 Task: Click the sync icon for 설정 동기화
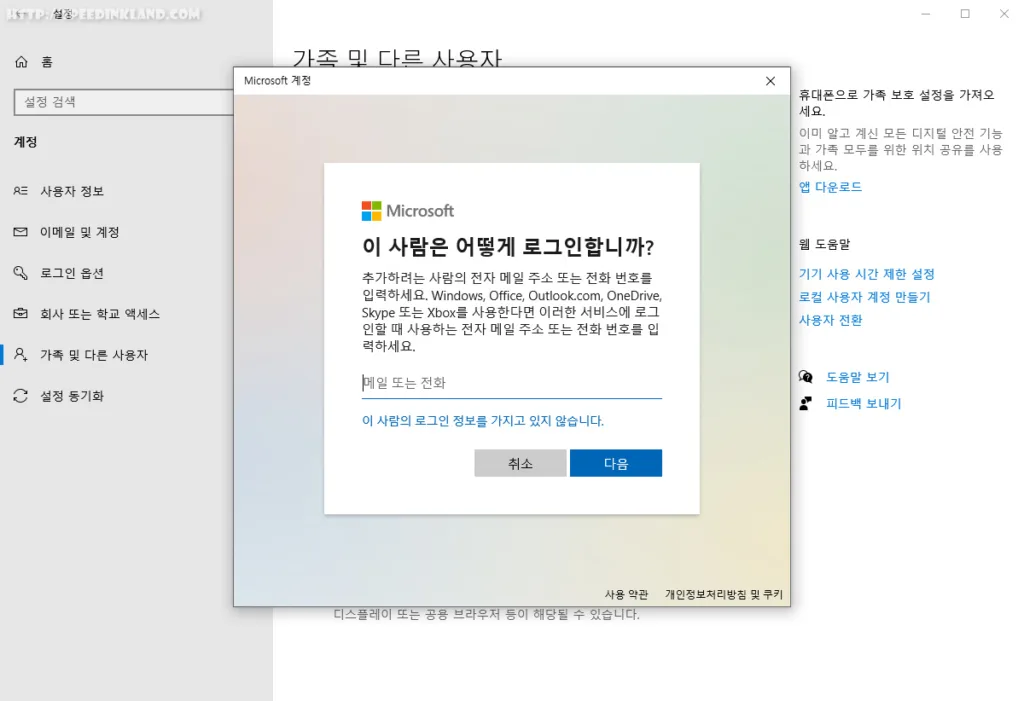point(21,396)
